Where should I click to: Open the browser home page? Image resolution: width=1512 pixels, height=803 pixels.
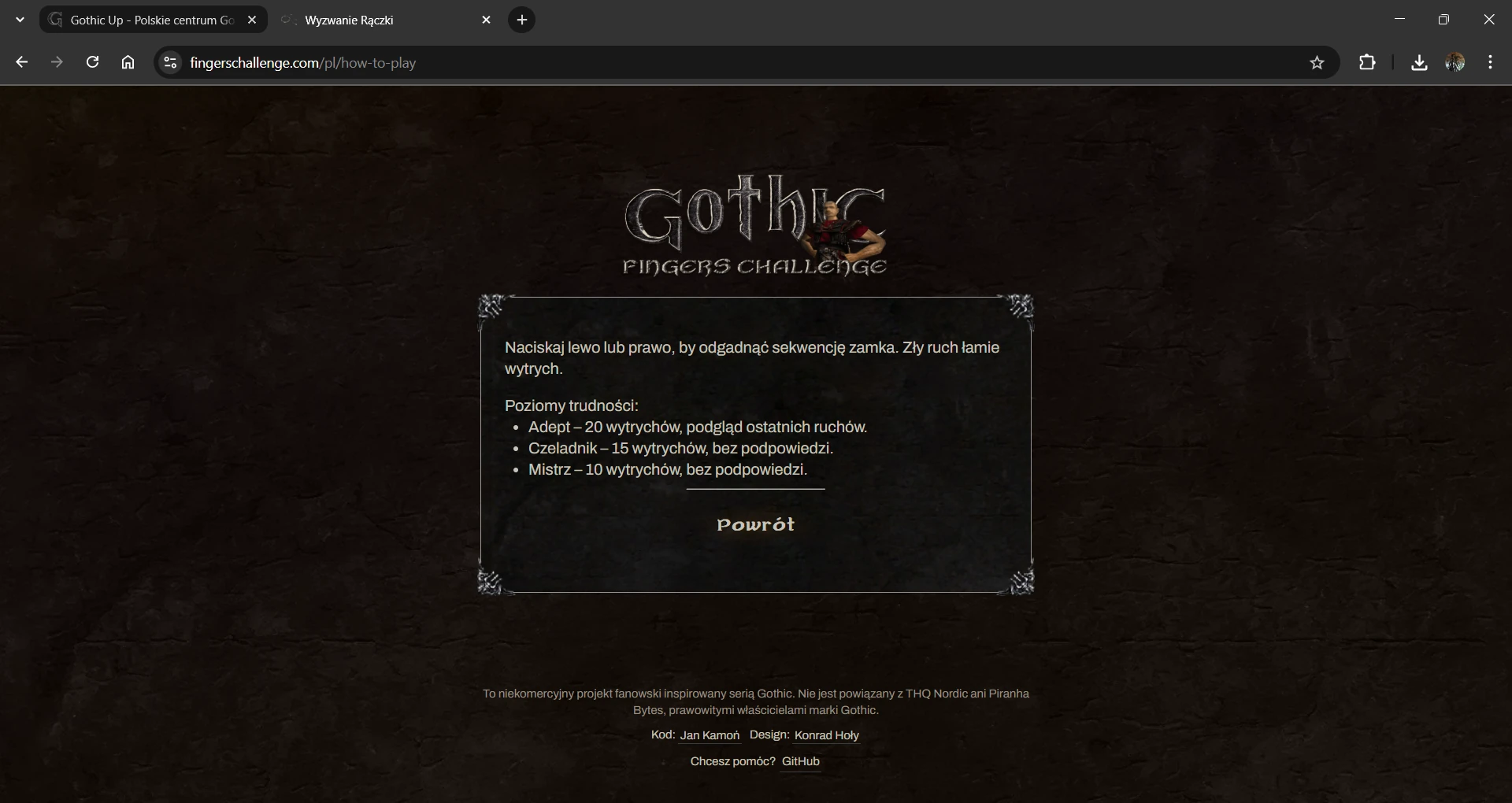click(128, 62)
